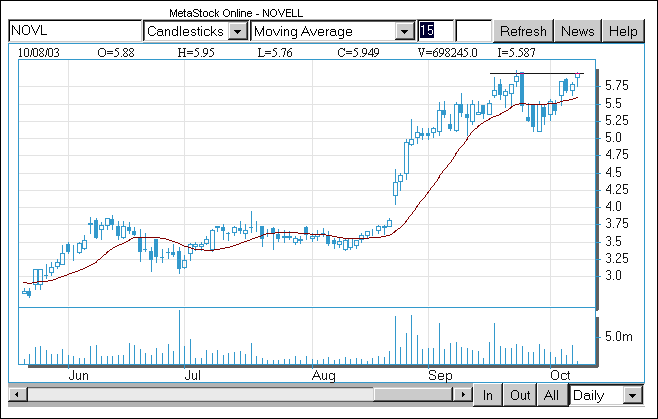Click the Jun label on the time axis

[78, 375]
